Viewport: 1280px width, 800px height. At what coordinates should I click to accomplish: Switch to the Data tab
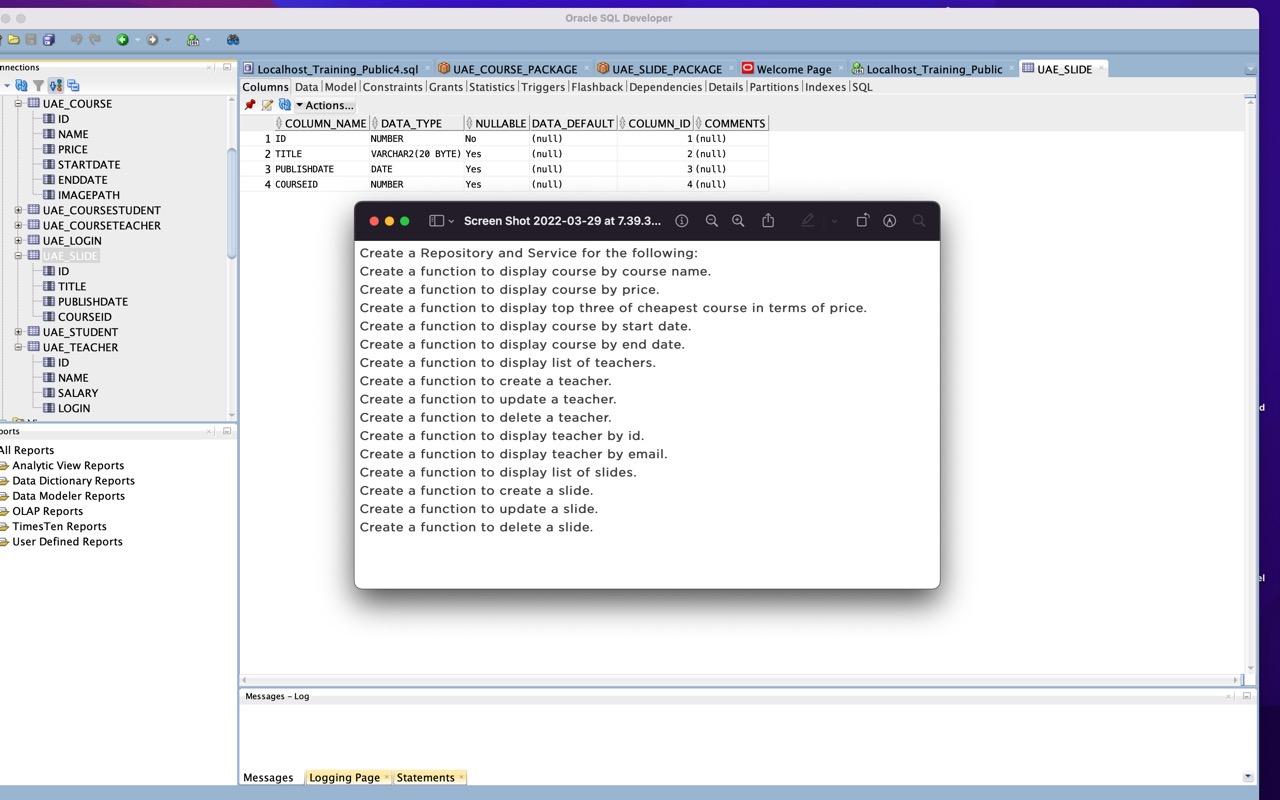306,87
